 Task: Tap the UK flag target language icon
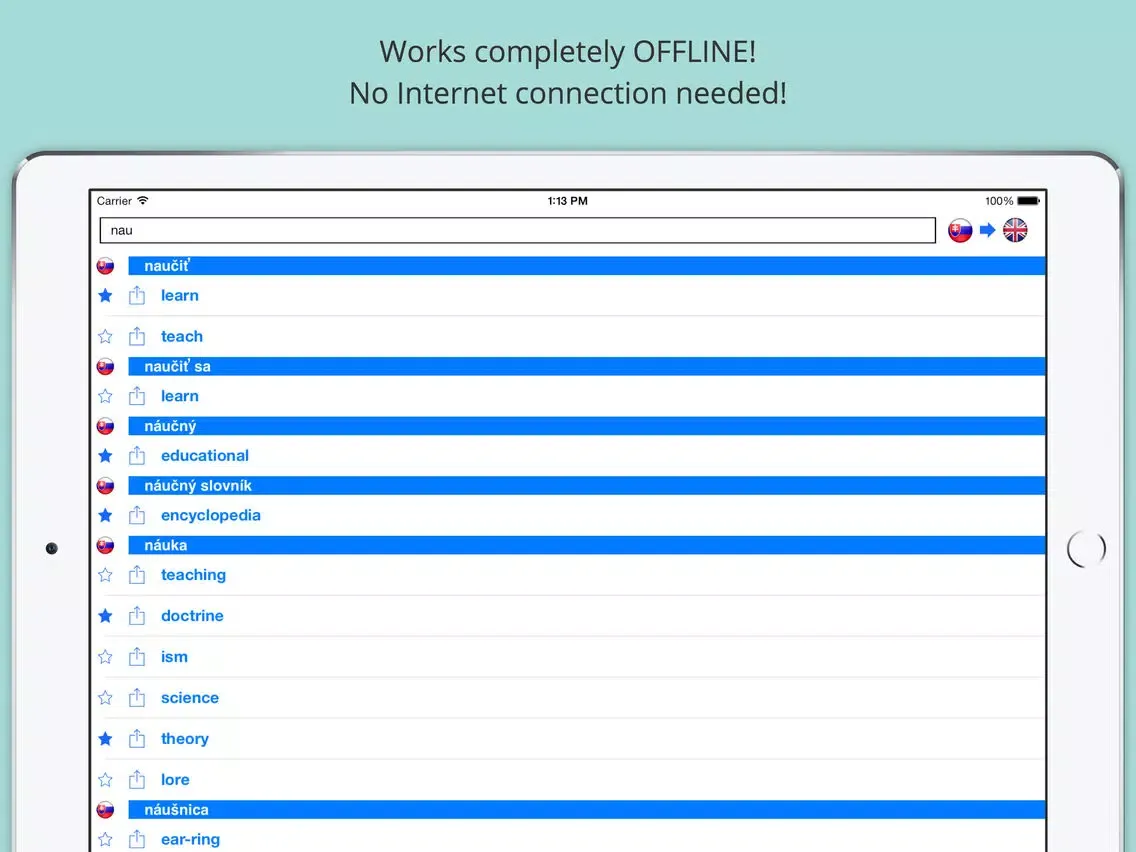click(x=1015, y=230)
